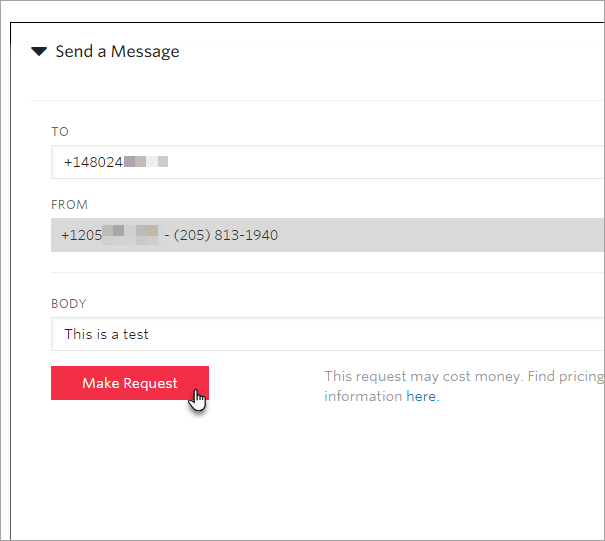Focus the TO phone number field
The width and height of the screenshot is (605, 541).
pos(328,162)
